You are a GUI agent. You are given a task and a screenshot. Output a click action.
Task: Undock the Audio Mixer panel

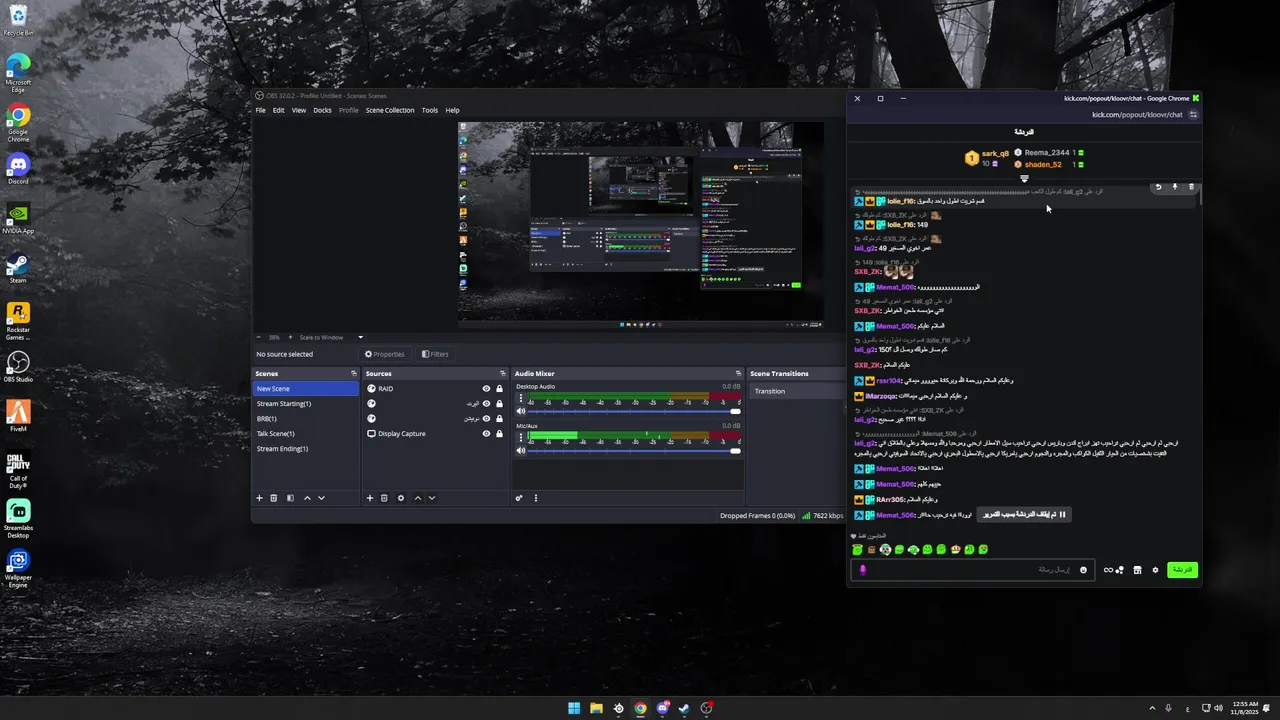tap(738, 374)
